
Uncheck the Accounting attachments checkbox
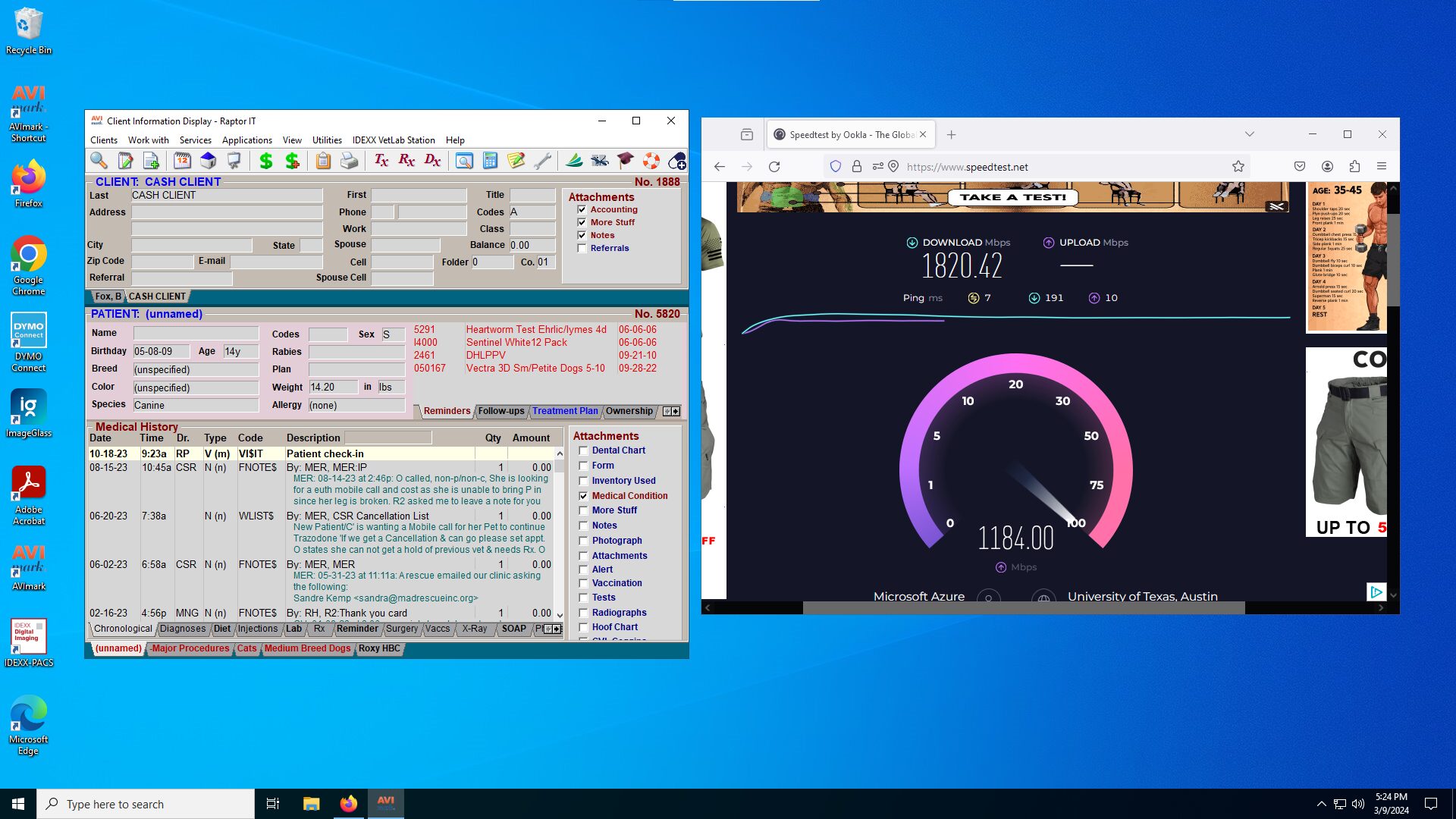click(582, 210)
